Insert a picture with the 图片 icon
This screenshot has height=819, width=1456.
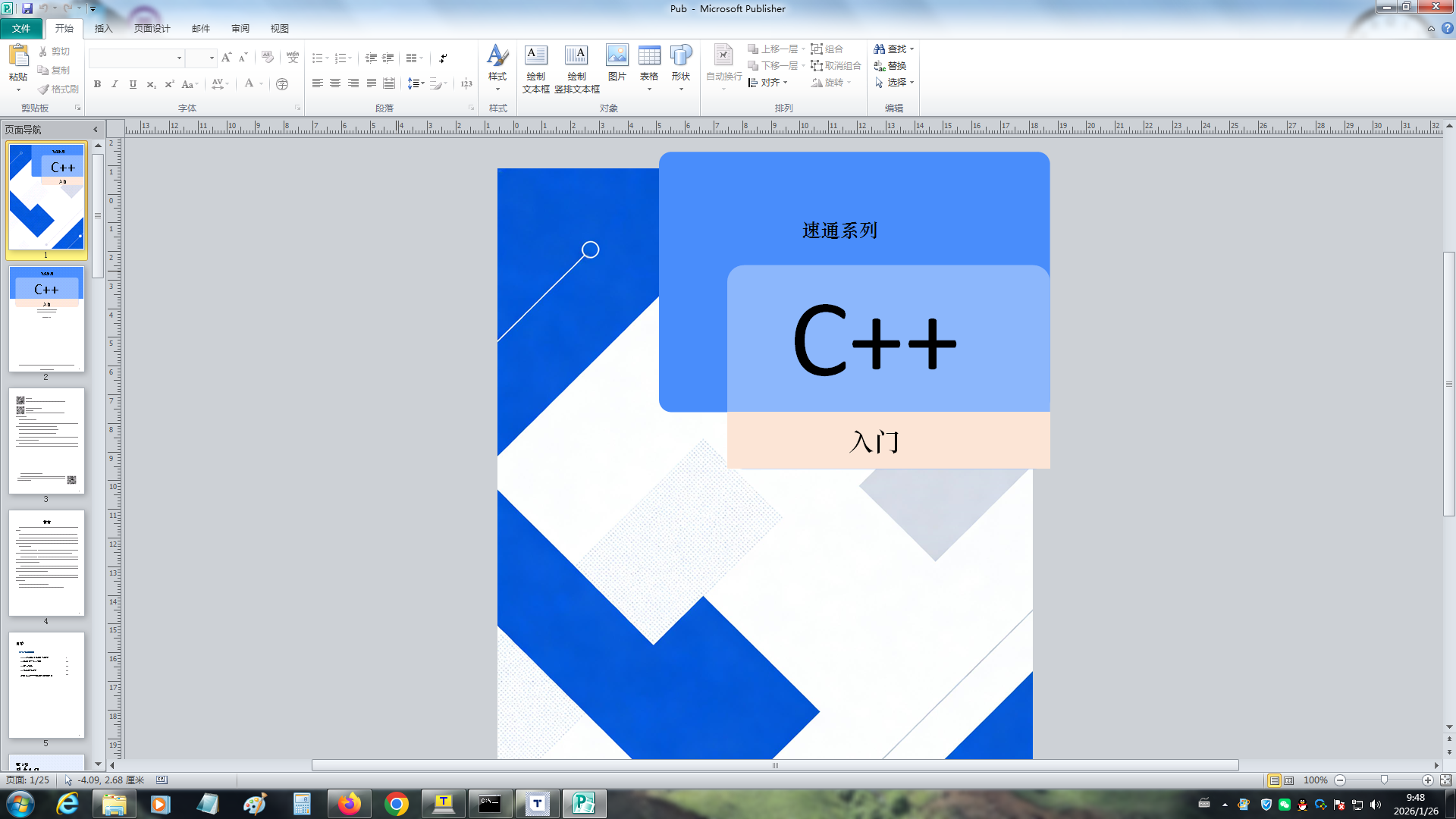617,56
